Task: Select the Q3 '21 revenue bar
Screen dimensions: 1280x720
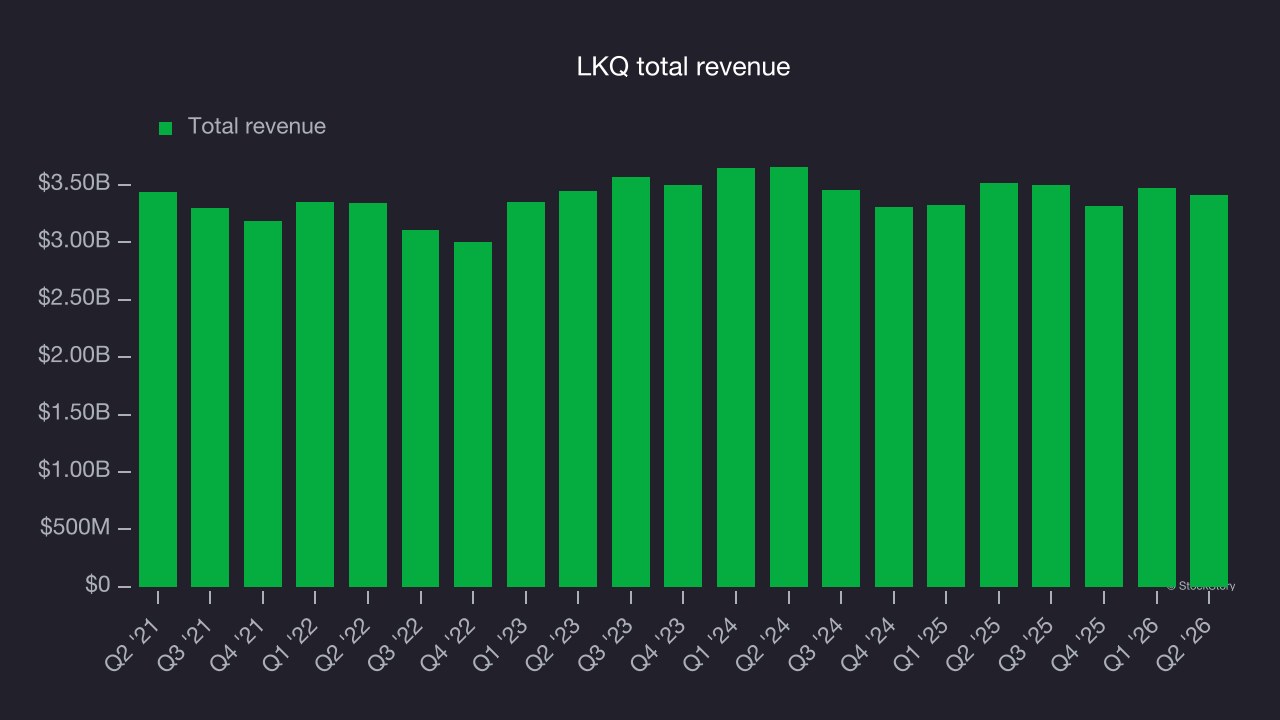Action: tap(210, 397)
